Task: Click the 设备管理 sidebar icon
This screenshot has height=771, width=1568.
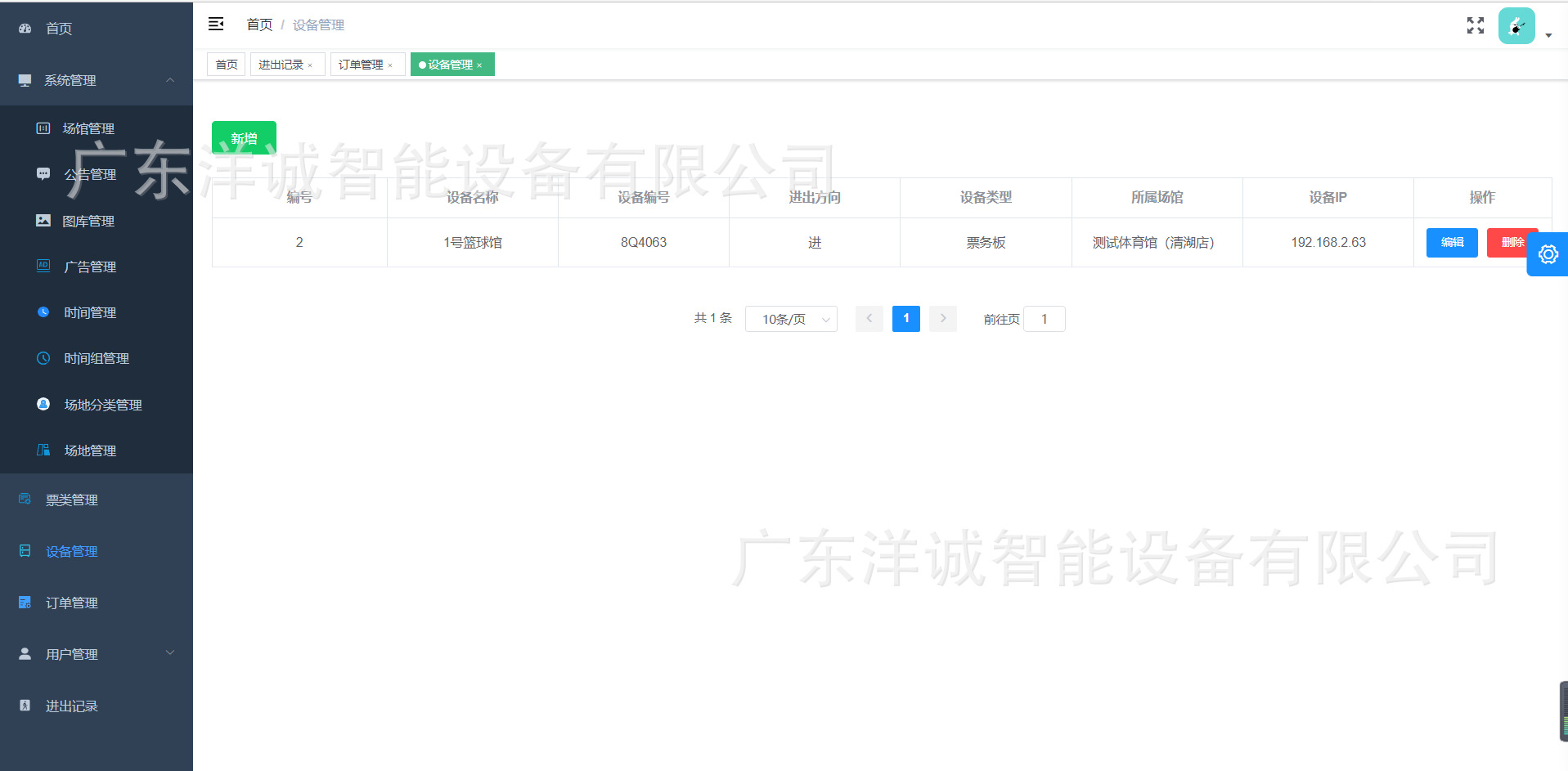Action: click(x=23, y=550)
